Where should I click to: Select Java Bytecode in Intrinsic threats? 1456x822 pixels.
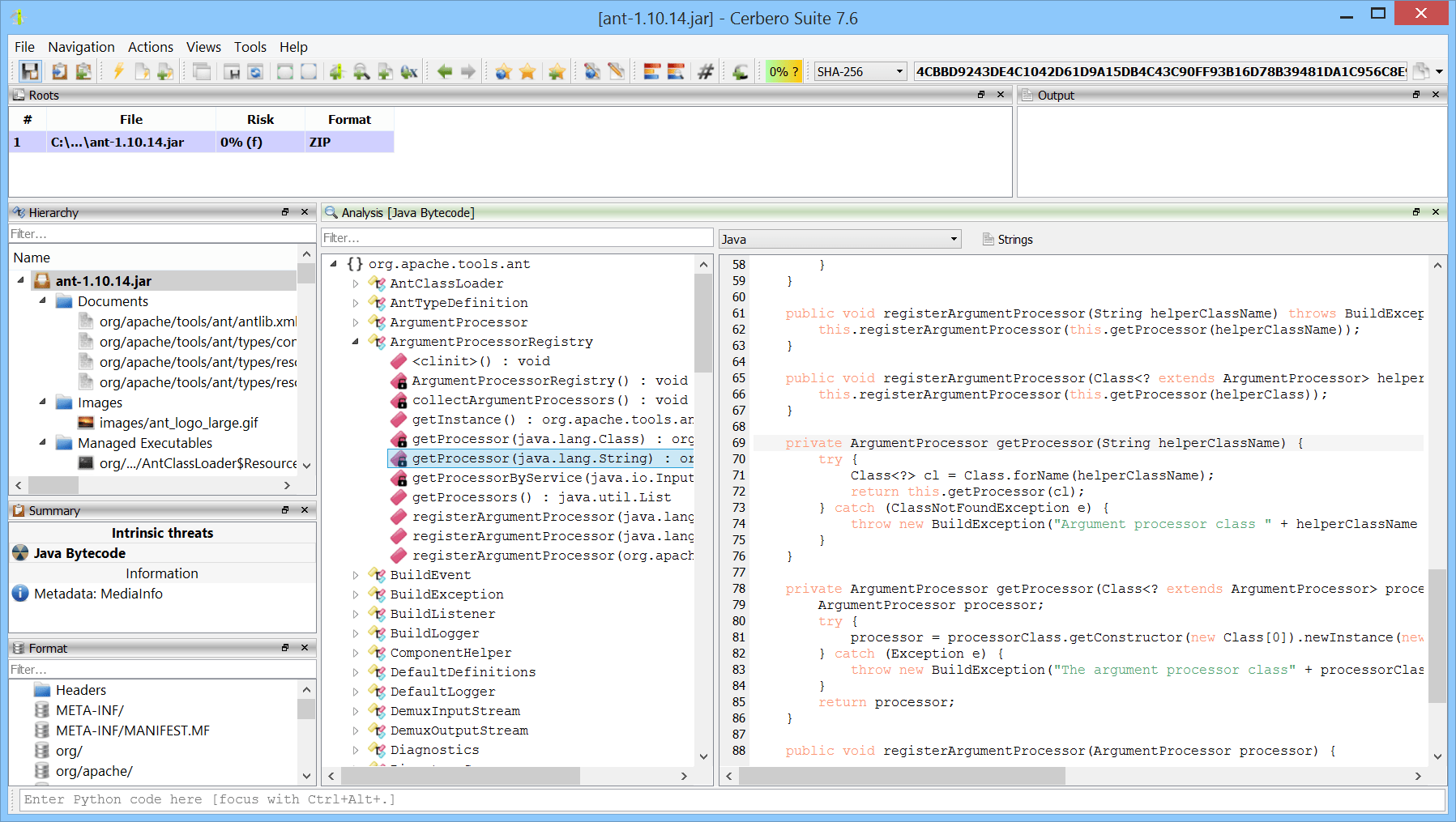click(79, 553)
